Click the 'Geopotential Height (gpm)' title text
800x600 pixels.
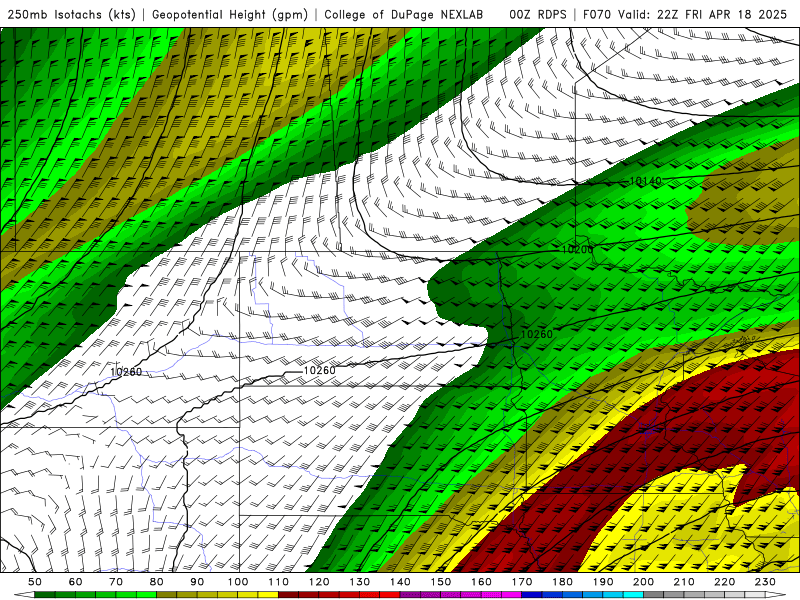pyautogui.click(x=230, y=14)
